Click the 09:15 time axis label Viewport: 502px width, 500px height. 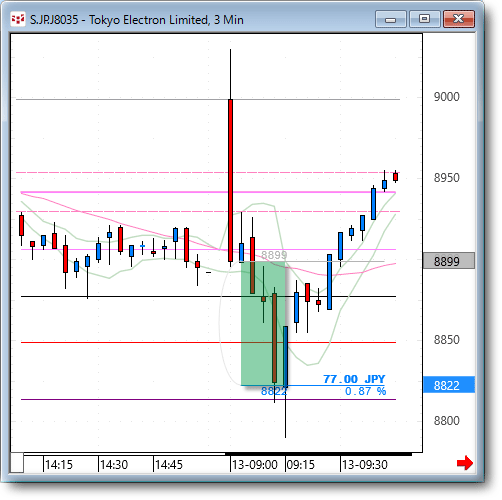click(301, 465)
